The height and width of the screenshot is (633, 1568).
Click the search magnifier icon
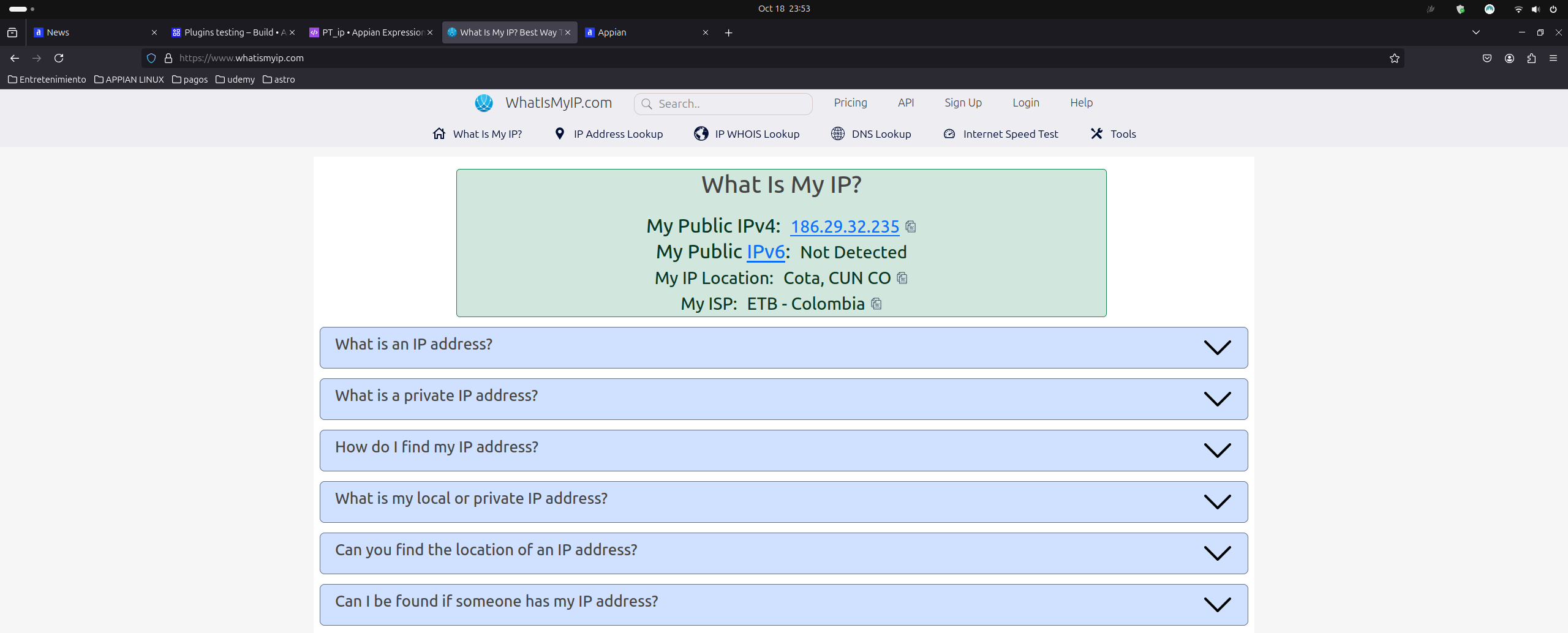tap(646, 104)
